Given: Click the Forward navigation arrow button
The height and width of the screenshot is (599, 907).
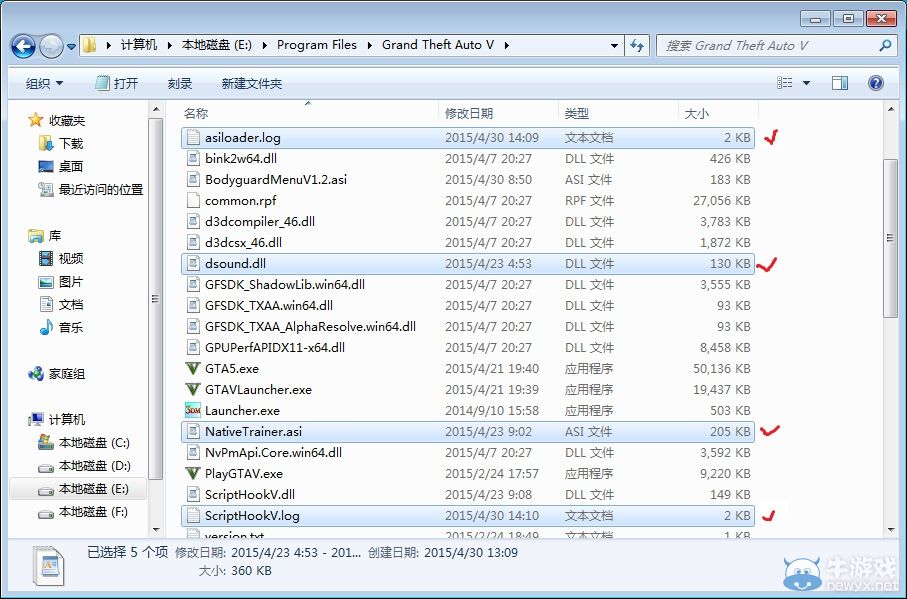Looking at the screenshot, I should 51,46.
